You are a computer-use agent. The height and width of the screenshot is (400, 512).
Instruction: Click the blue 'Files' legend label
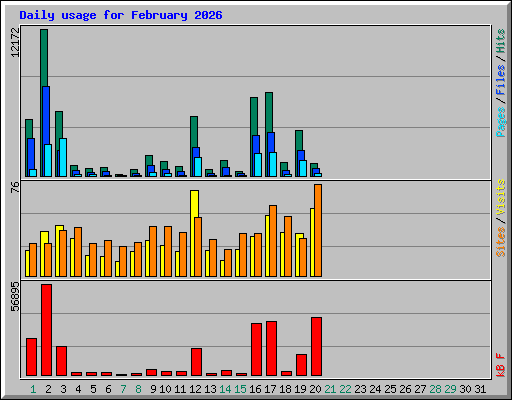501,80
